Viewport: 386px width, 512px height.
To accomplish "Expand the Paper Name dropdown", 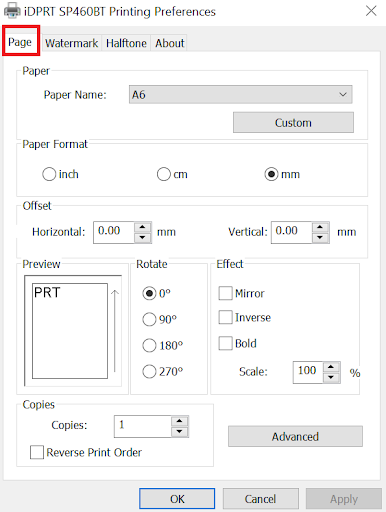I will pyautogui.click(x=241, y=95).
